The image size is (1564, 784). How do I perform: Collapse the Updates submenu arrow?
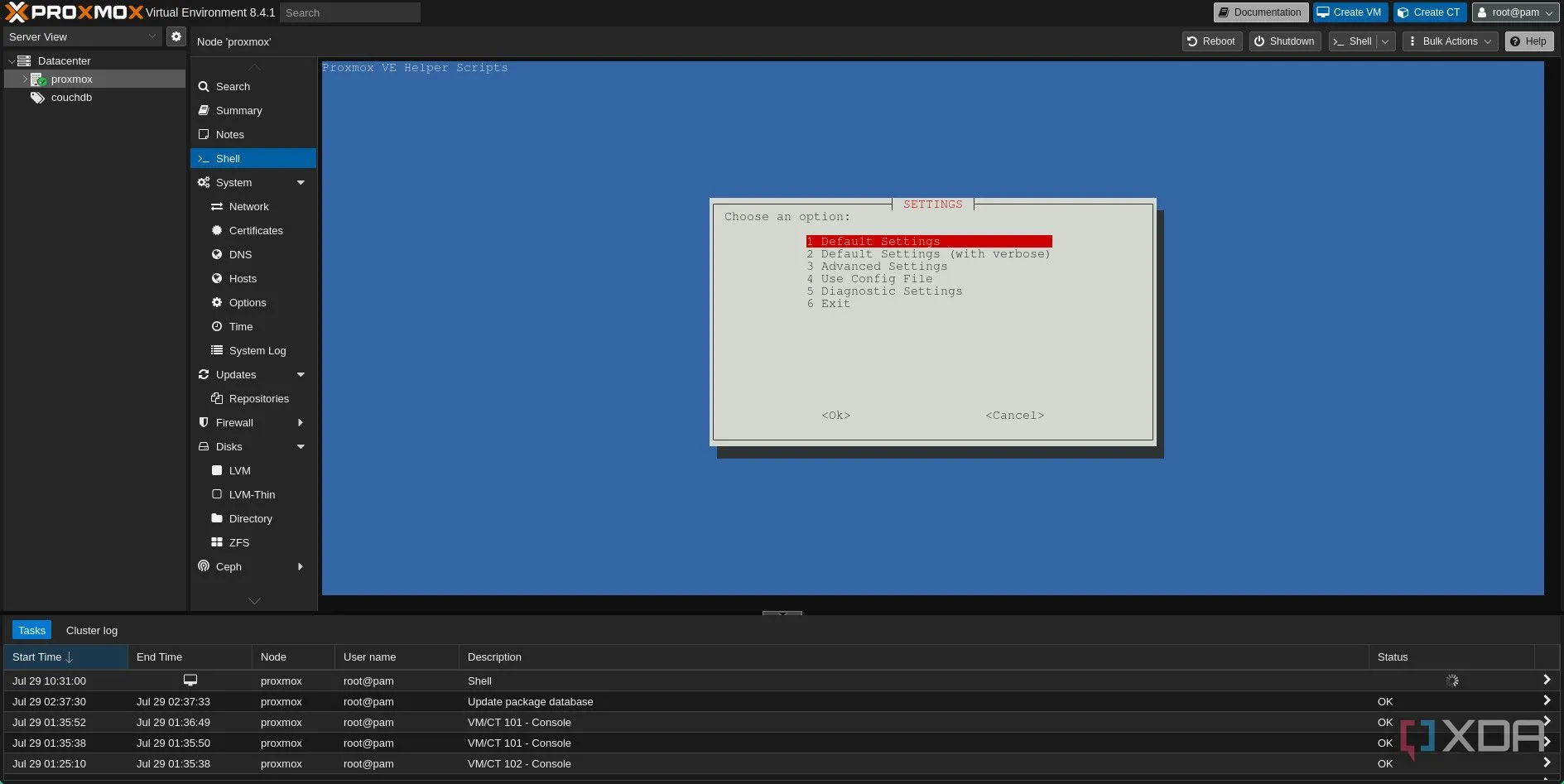pyautogui.click(x=301, y=374)
